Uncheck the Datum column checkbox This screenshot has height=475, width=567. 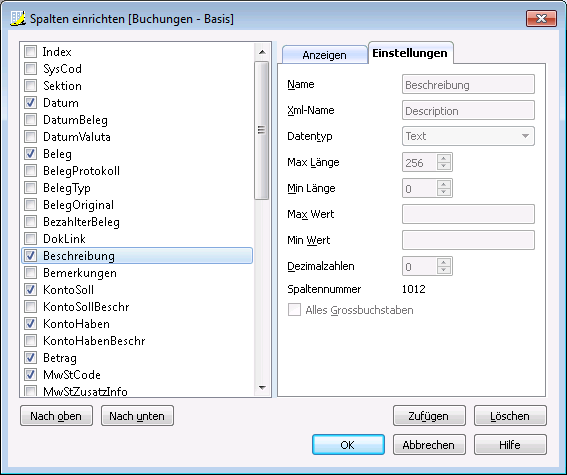30,103
